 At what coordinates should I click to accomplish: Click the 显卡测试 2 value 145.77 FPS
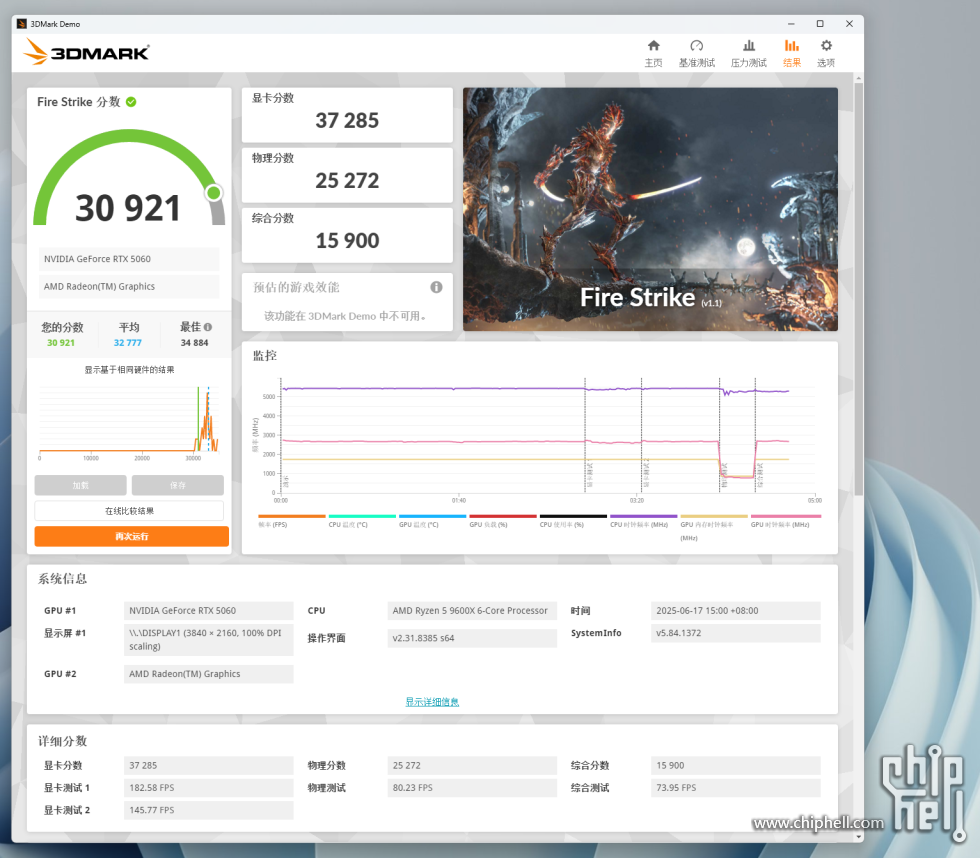209,810
